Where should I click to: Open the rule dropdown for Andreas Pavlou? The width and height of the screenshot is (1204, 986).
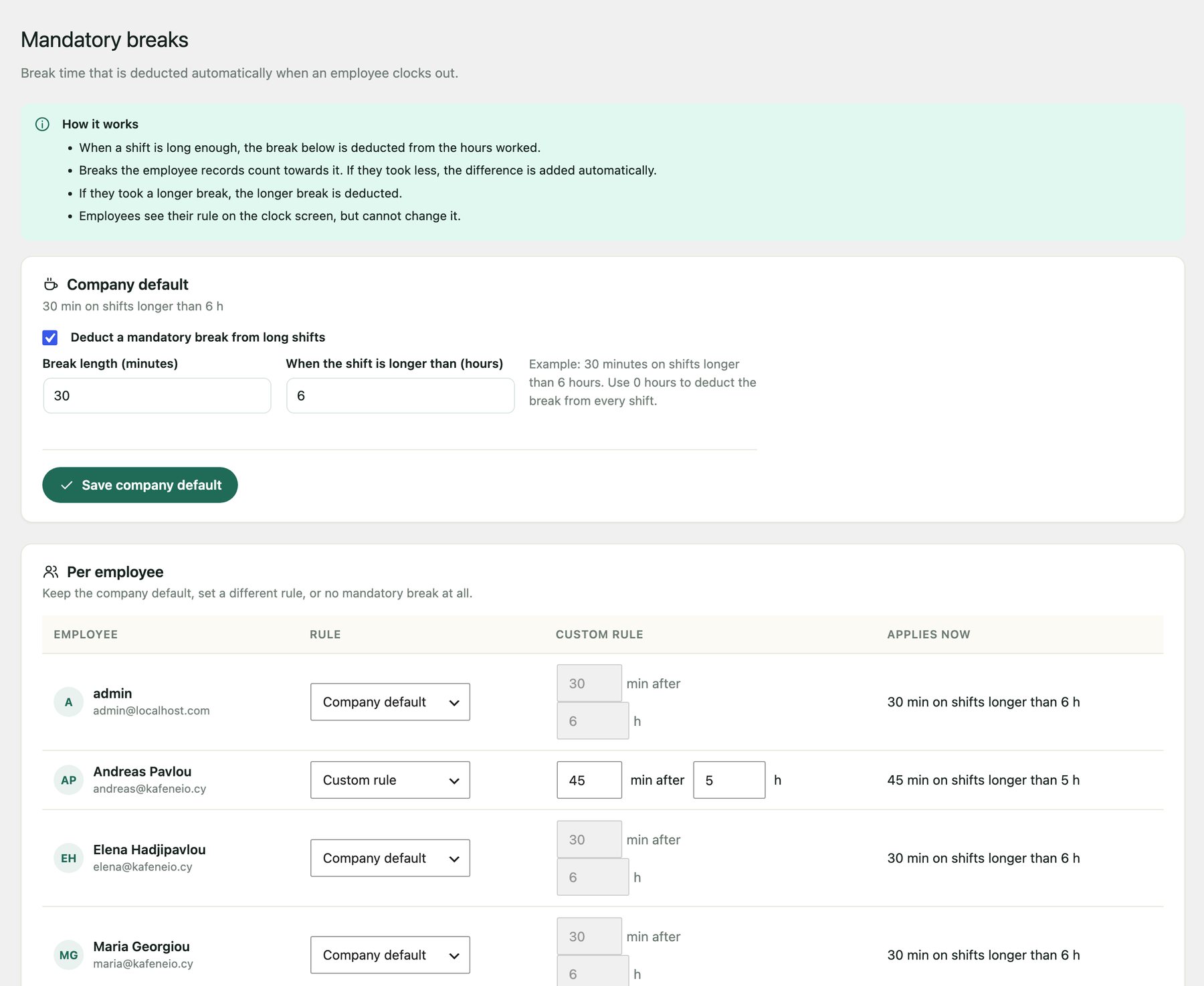pos(390,780)
